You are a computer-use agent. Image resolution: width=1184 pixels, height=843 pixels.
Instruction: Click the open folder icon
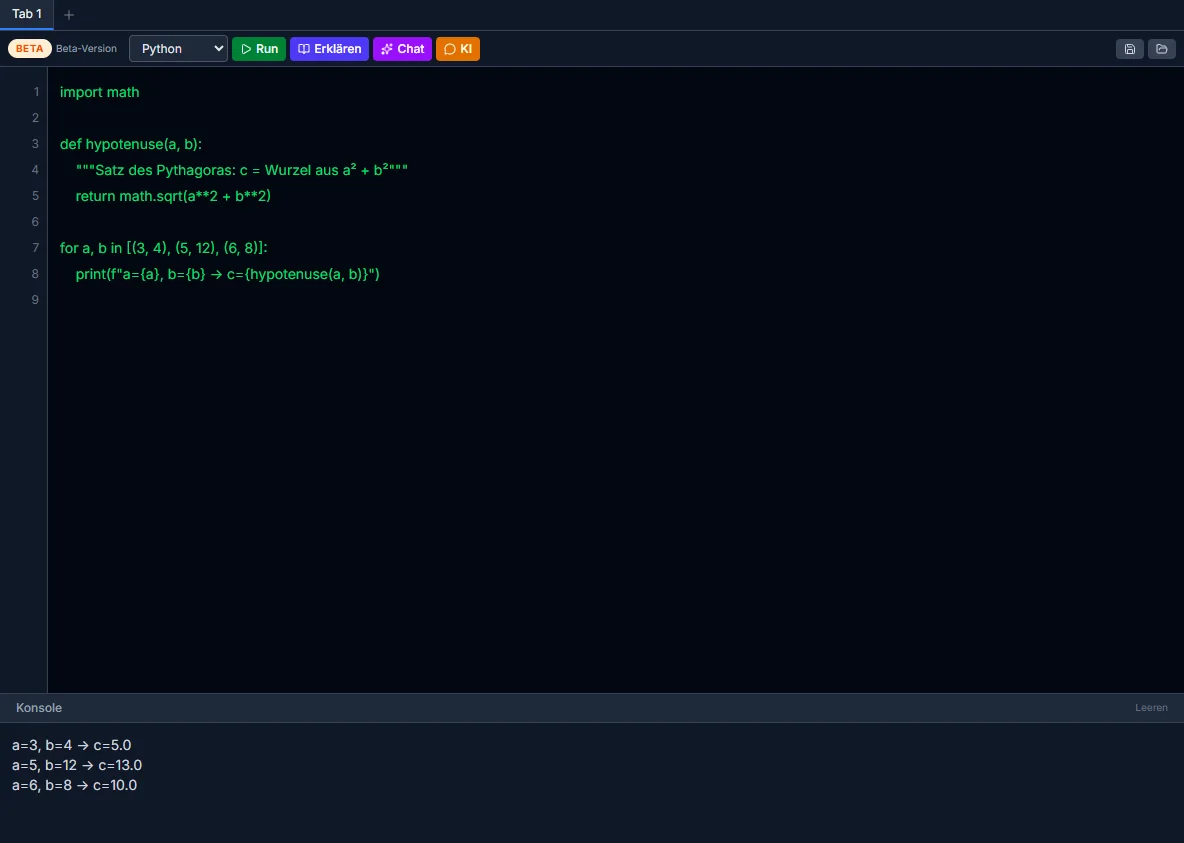(x=1161, y=49)
